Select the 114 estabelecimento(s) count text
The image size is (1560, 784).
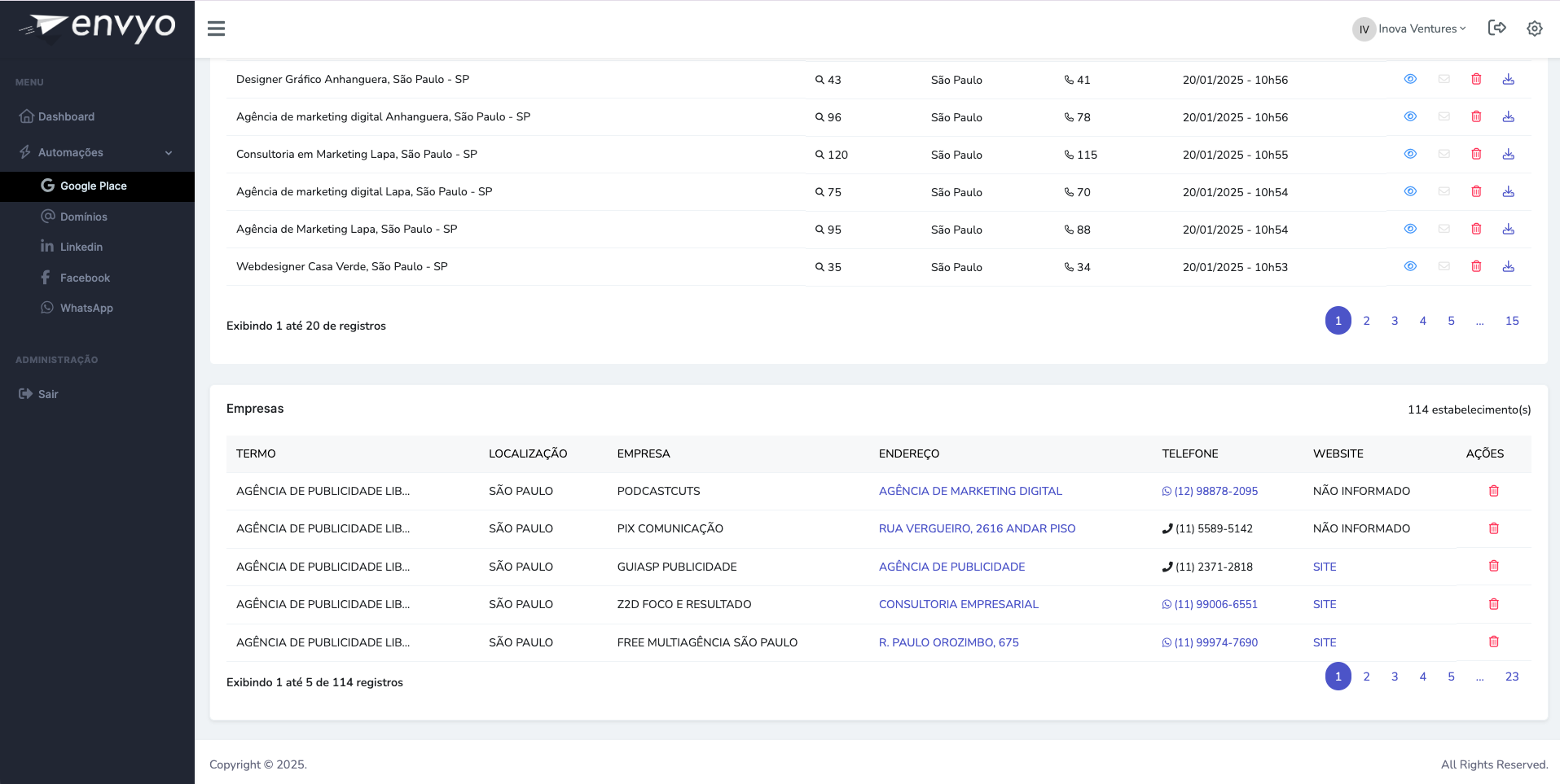coord(1469,410)
